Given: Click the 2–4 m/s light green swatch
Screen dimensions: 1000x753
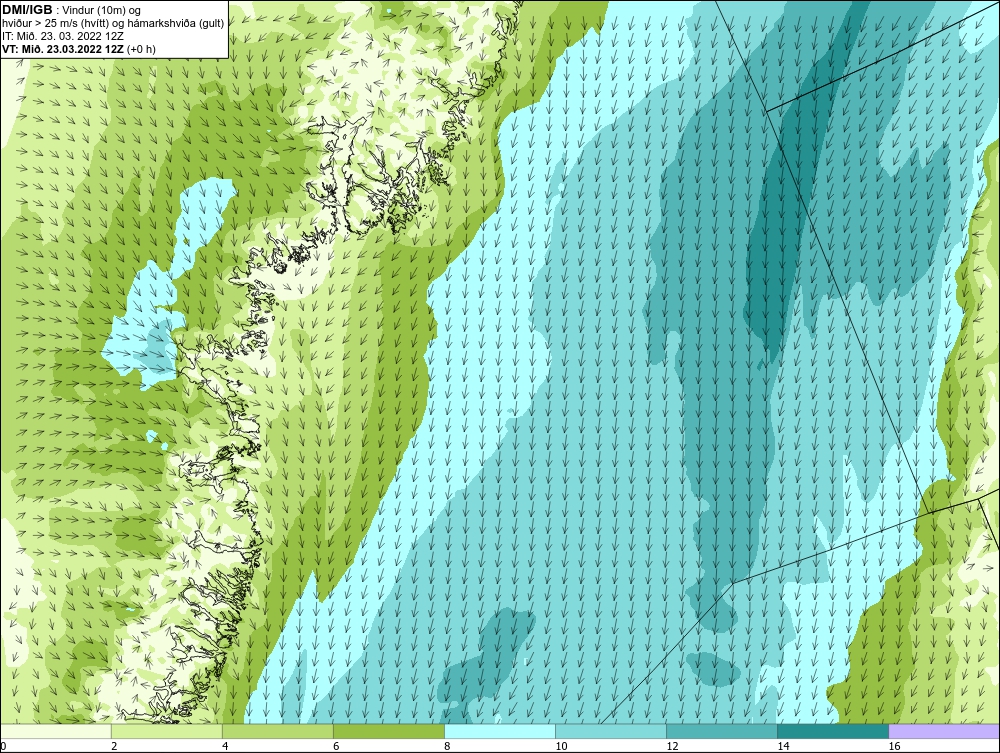Looking at the screenshot, I should [x=166, y=731].
